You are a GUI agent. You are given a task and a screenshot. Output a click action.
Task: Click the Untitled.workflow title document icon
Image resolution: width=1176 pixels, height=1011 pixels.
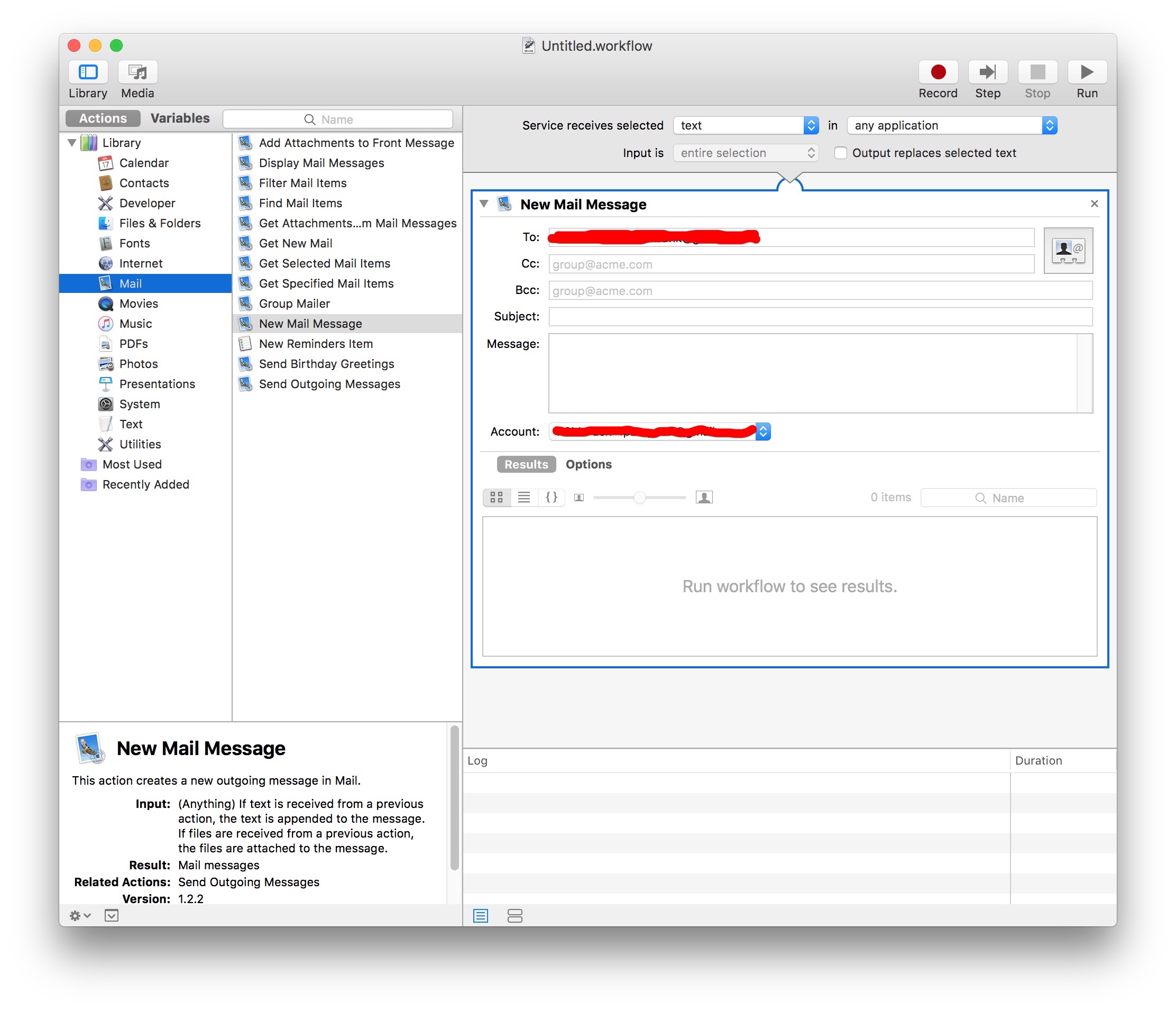pyautogui.click(x=528, y=45)
